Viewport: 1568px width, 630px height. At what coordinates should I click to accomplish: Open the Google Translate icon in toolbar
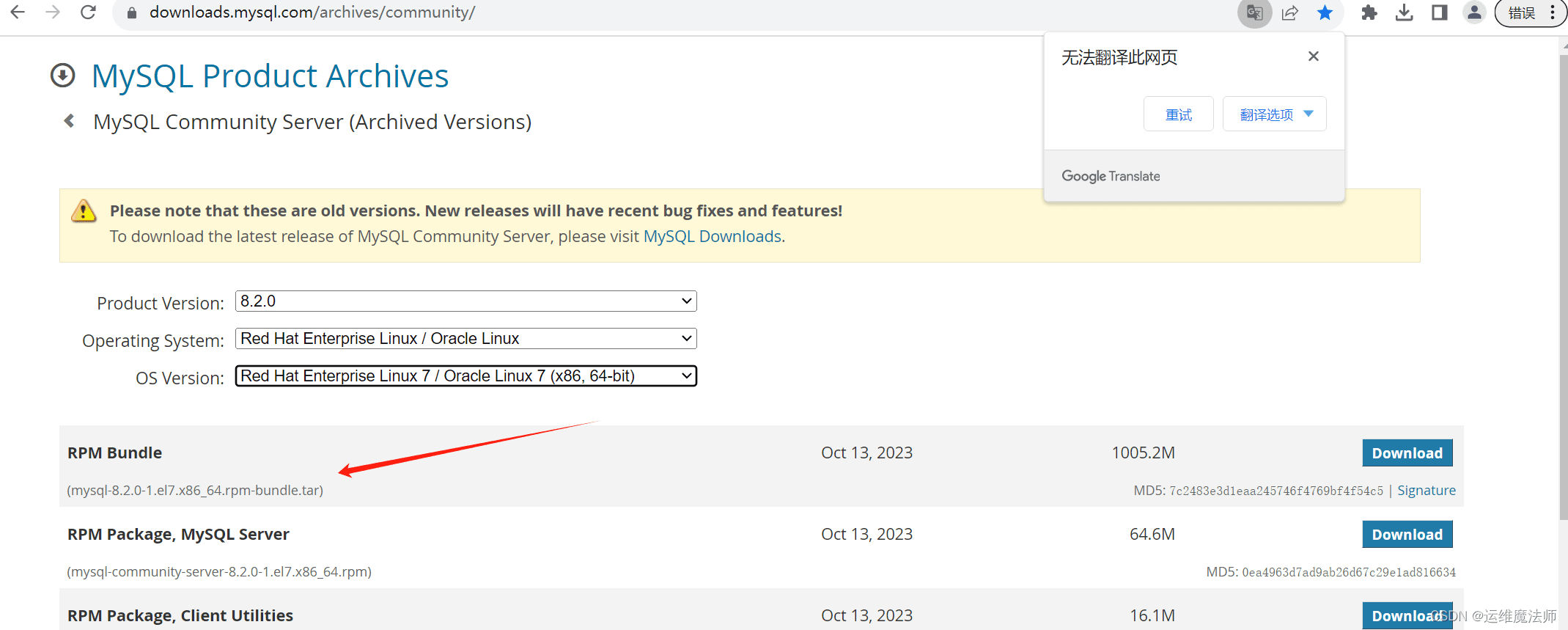click(1255, 13)
